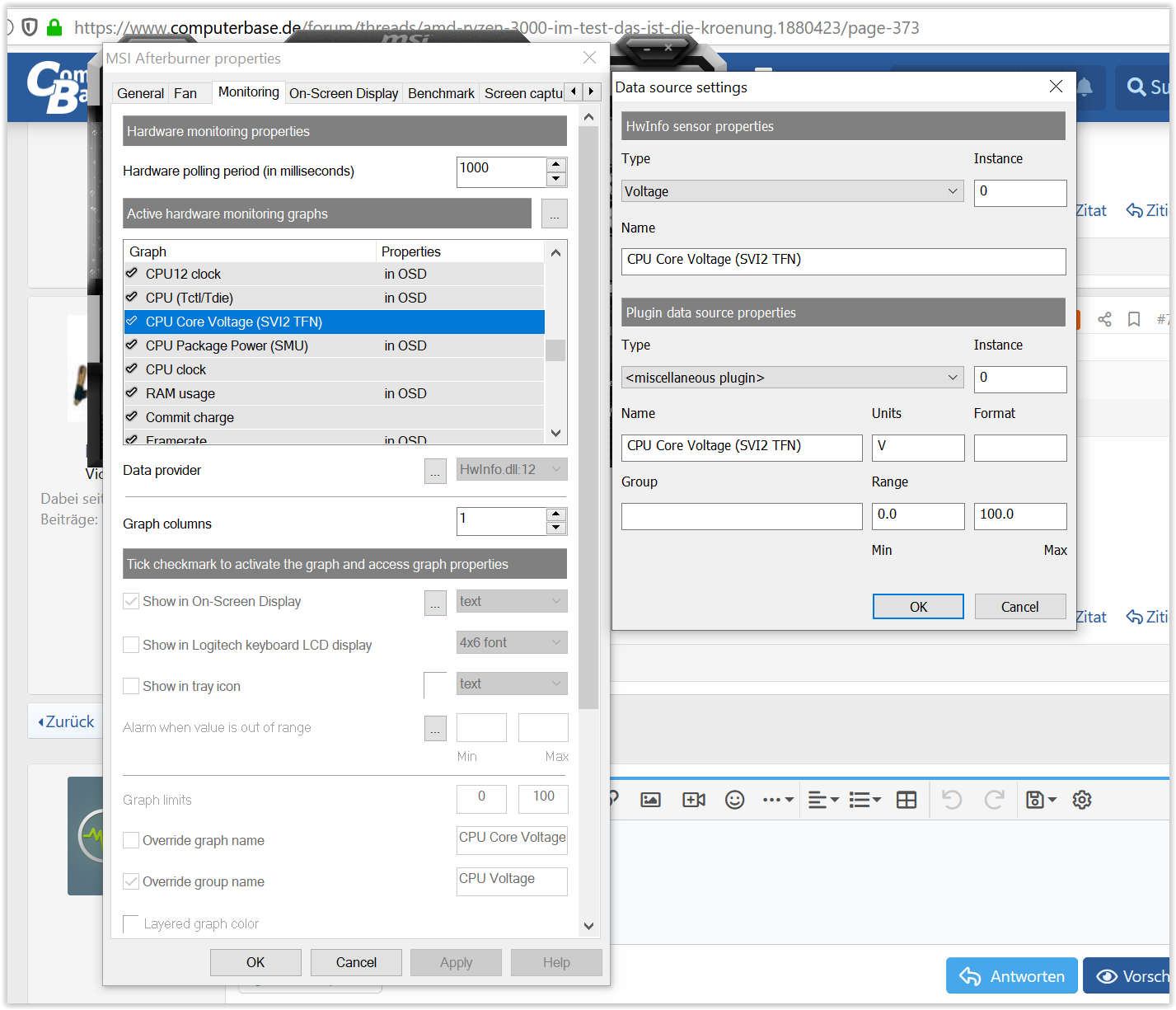
Task: Toggle checkmark for RAM usage graph
Action: pyautogui.click(x=132, y=392)
